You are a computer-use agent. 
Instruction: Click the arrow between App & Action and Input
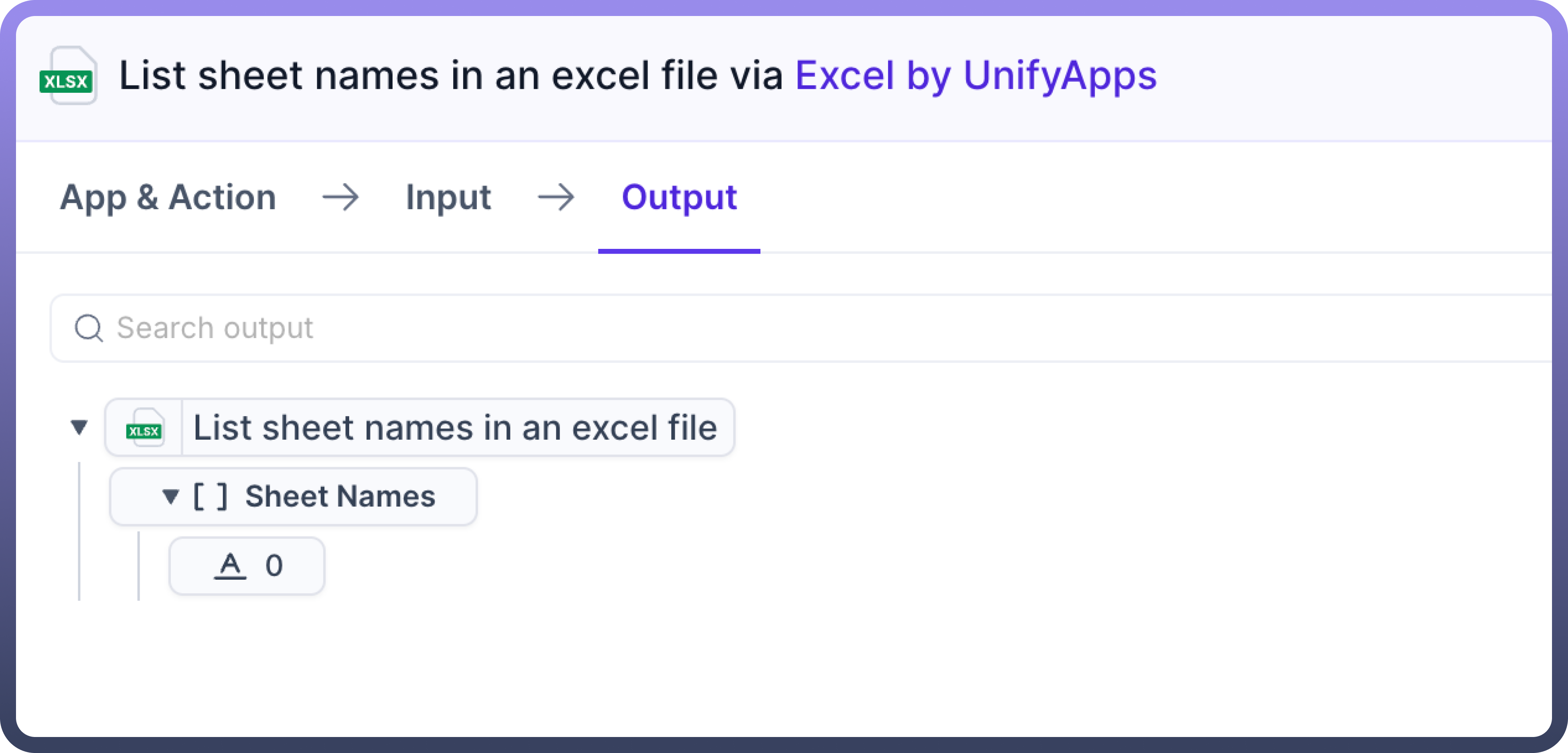click(341, 197)
